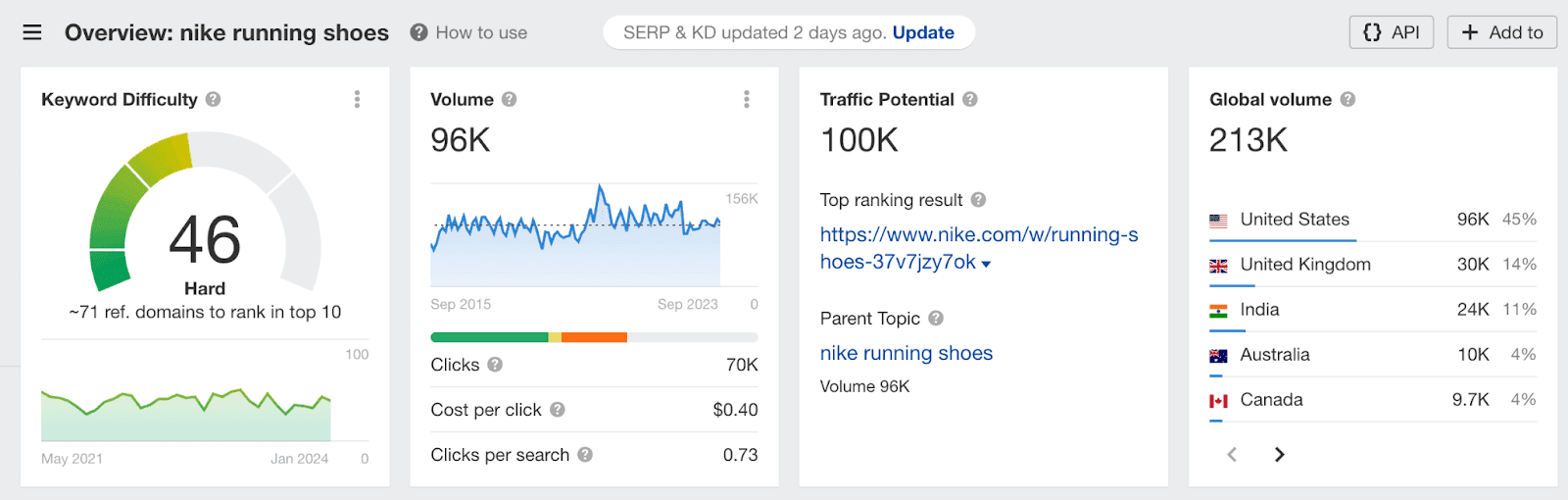Screen dimensions: 1568x500
Task: Click the Keyword Difficulty gauge score 46
Action: [x=205, y=239]
